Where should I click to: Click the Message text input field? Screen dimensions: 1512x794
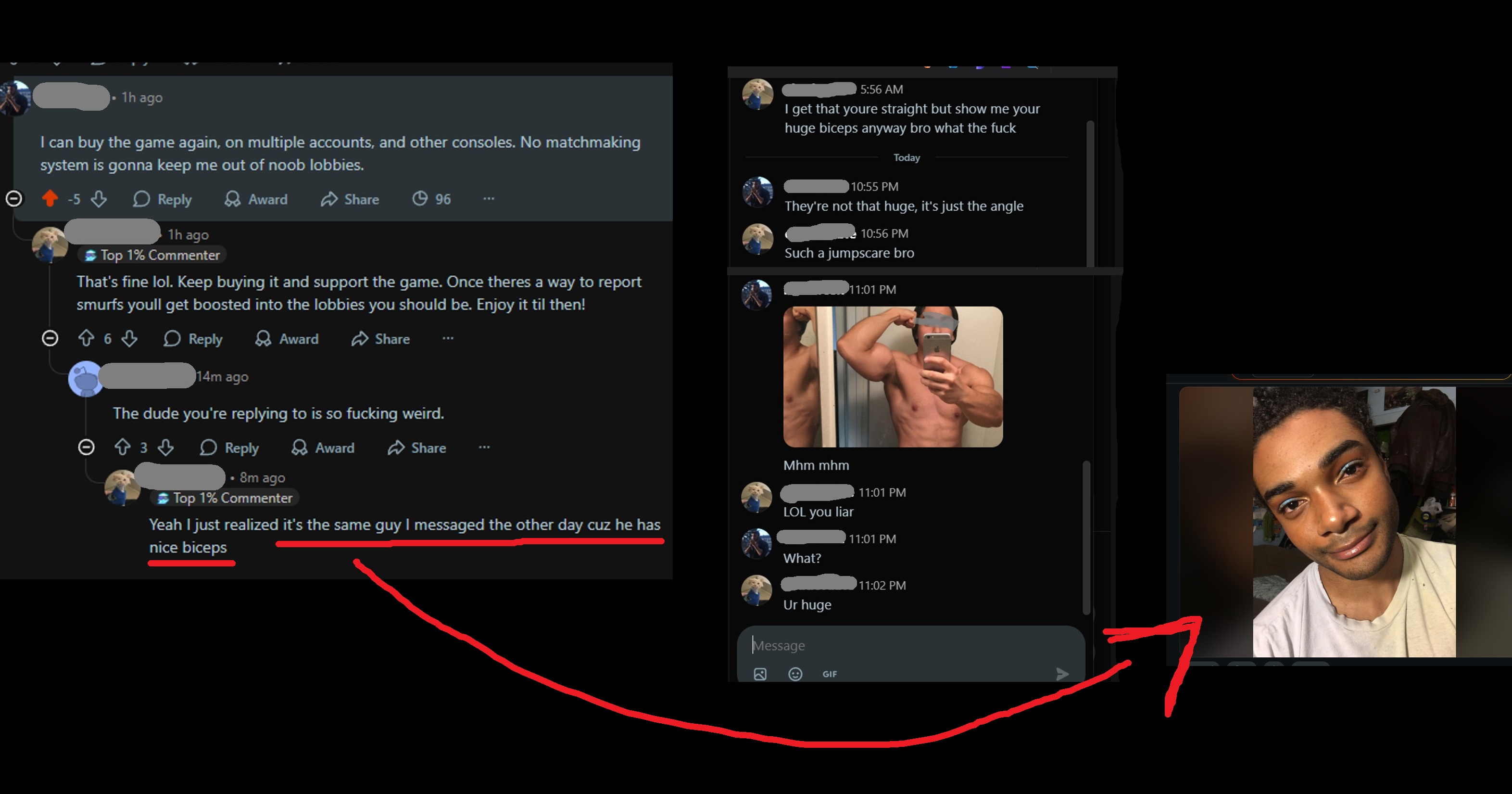pyautogui.click(x=910, y=645)
